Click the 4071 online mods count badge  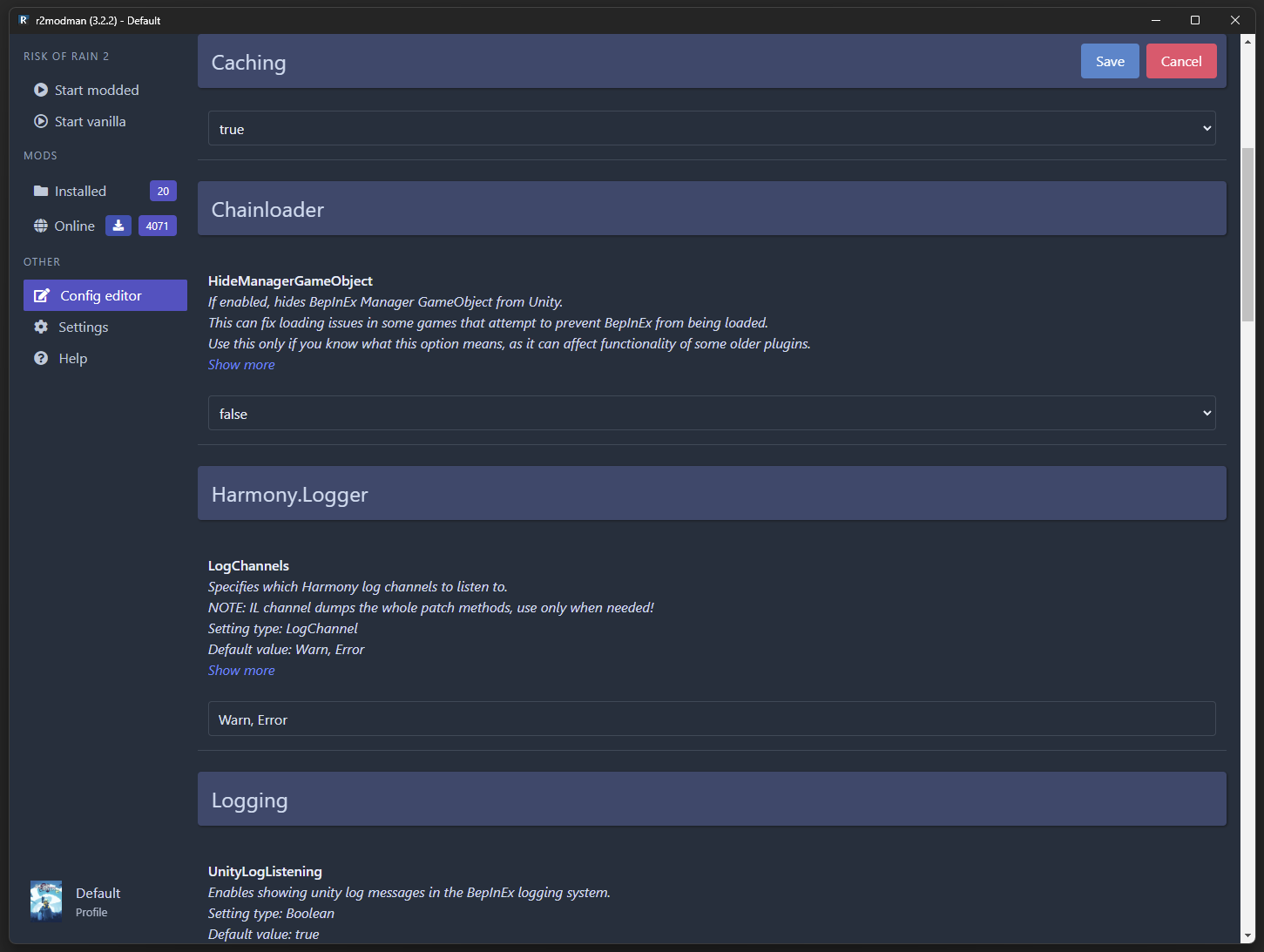tap(158, 226)
